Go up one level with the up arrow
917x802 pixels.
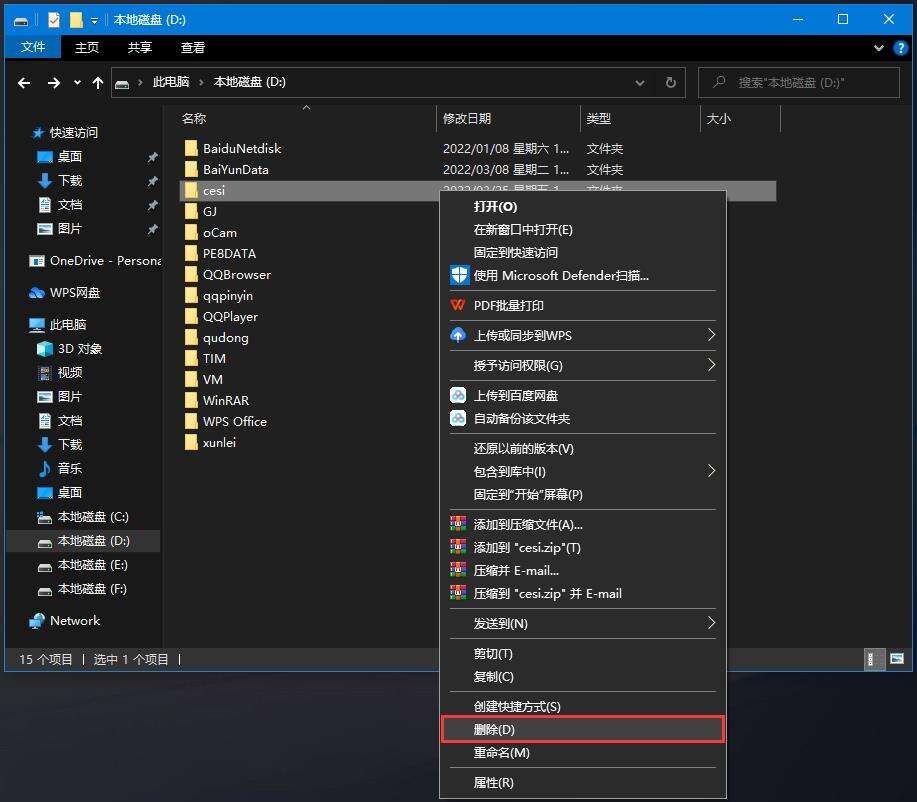[97, 82]
